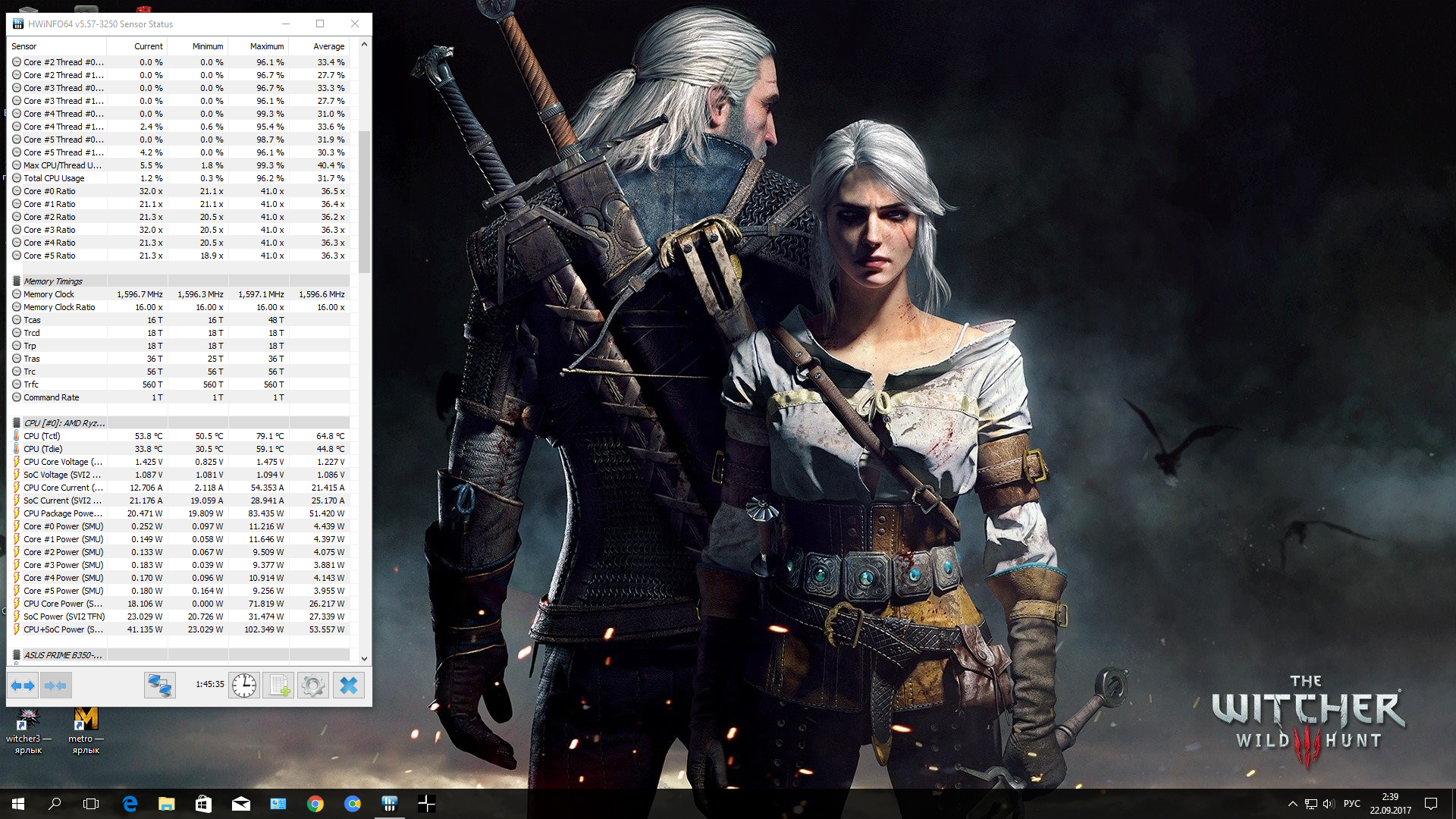Click the shrink columns arrows button

pos(55,686)
